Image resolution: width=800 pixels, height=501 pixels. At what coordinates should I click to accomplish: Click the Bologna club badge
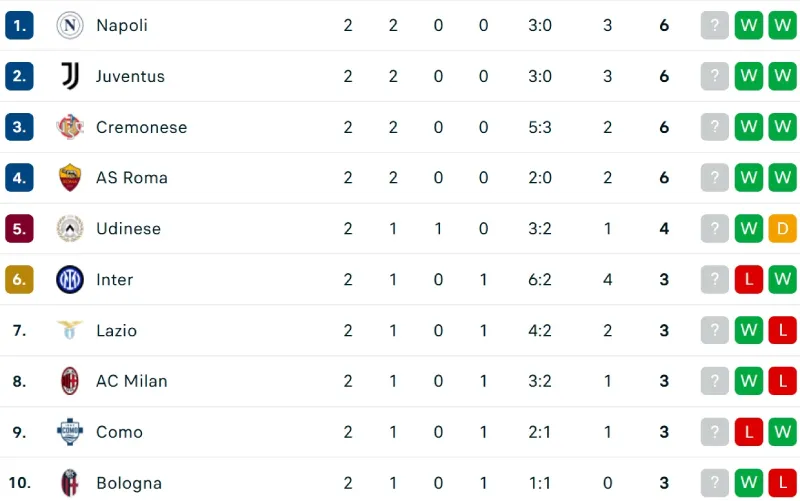[70, 483]
